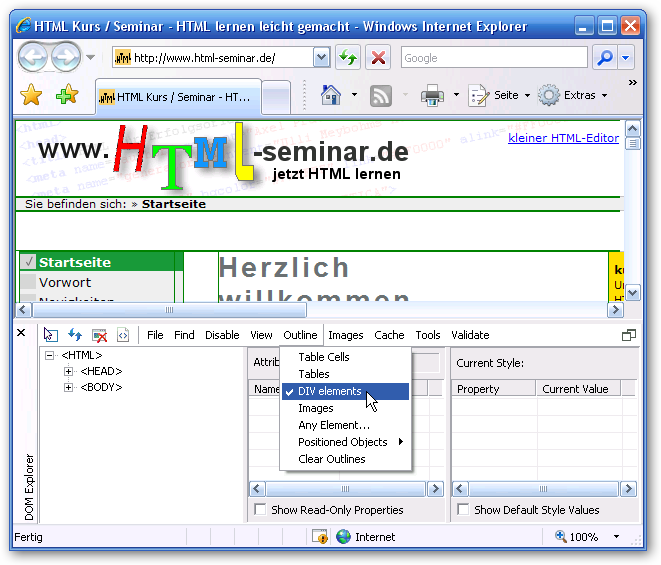Click the Print icon
This screenshot has height=565, width=661.
pos(433,95)
